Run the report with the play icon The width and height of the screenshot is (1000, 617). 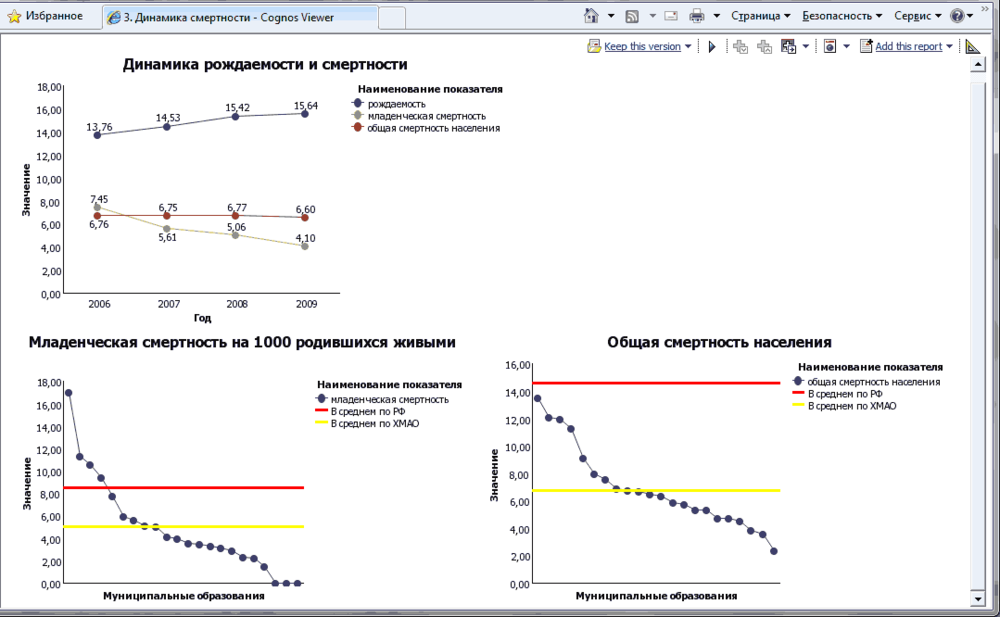(x=712, y=46)
